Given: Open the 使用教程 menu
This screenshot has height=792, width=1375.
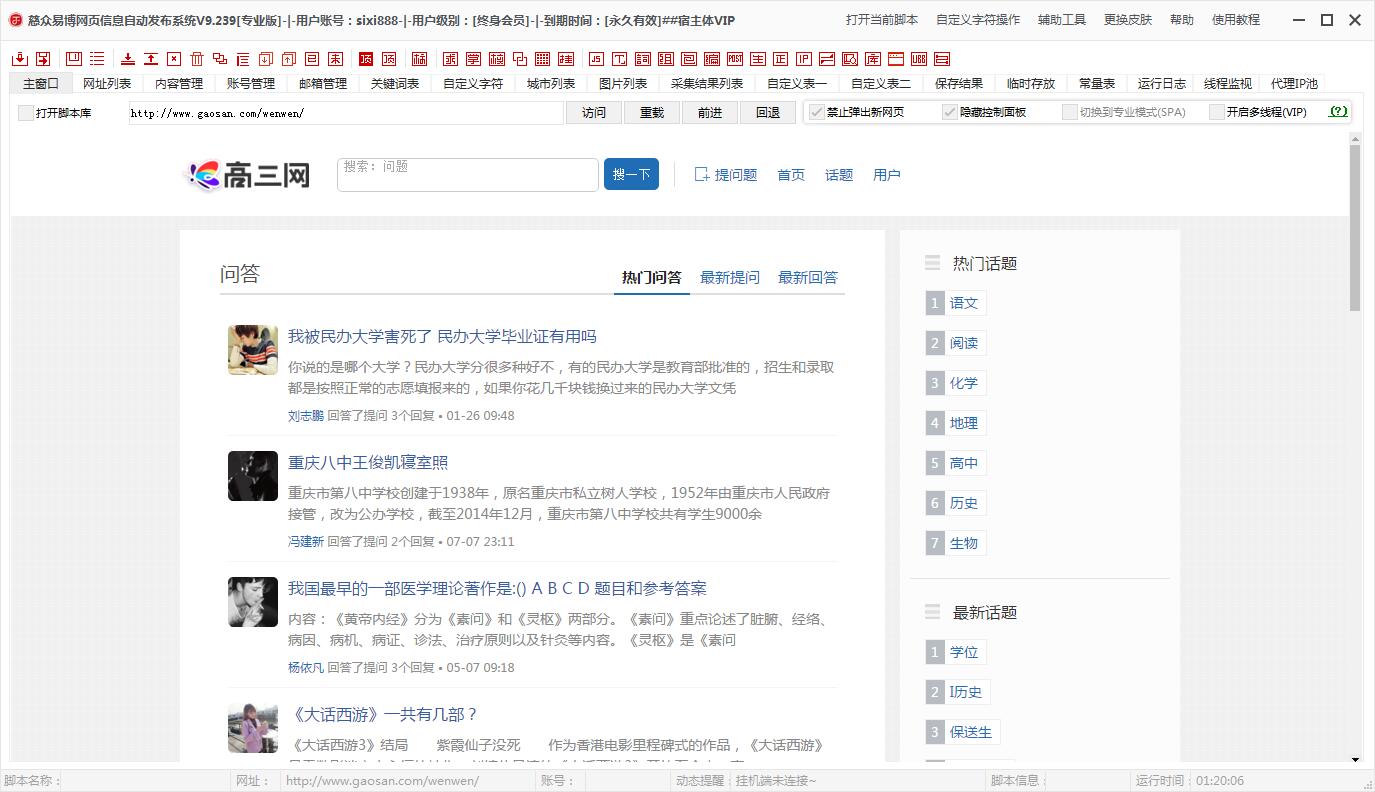Looking at the screenshot, I should coord(1236,20).
